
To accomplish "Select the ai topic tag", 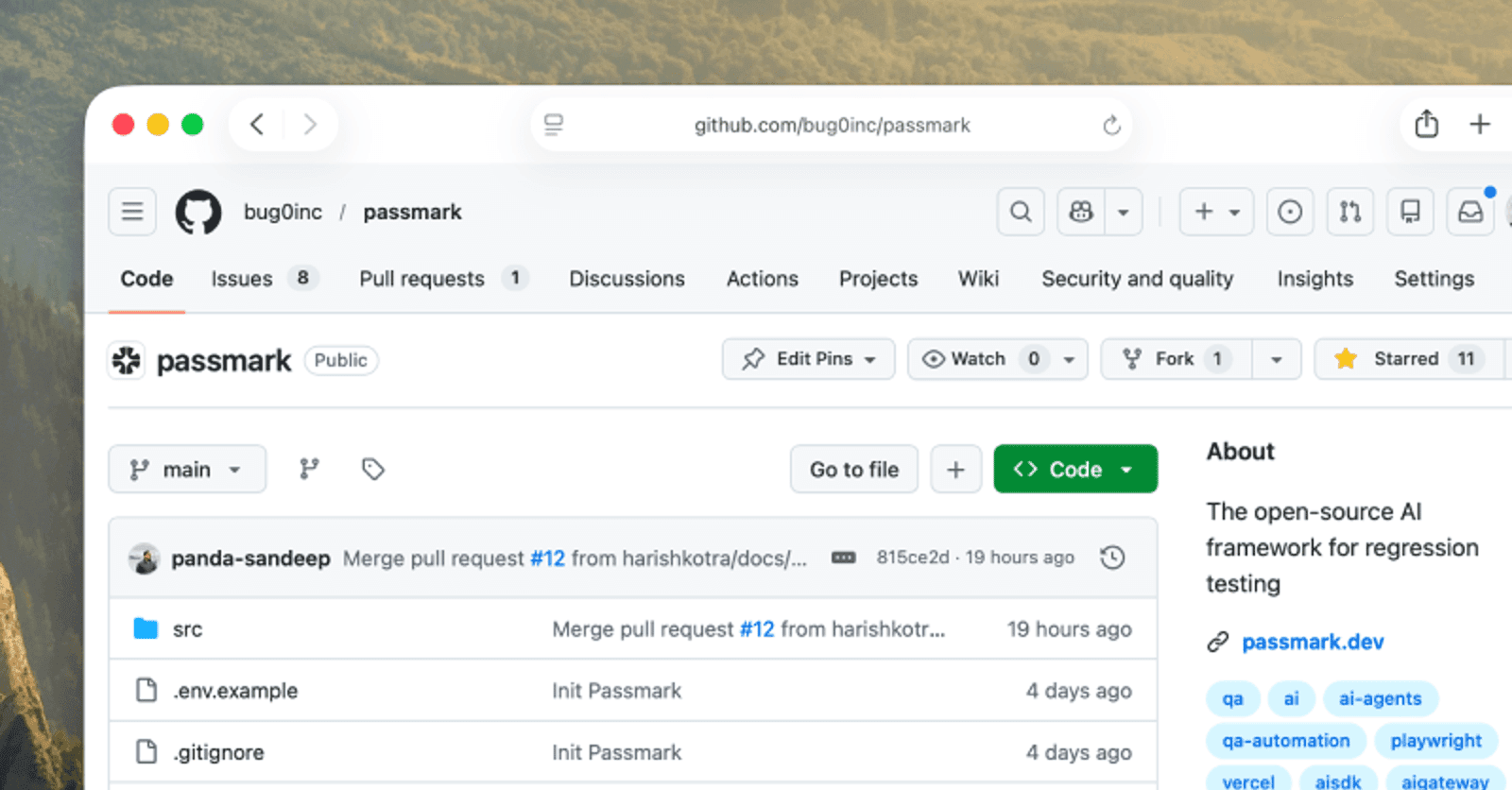I will point(1291,698).
